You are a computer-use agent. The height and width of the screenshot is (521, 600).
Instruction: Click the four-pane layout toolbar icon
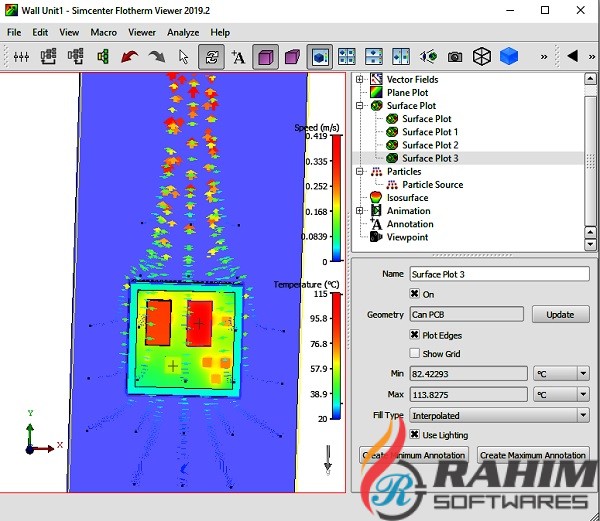click(x=347, y=57)
